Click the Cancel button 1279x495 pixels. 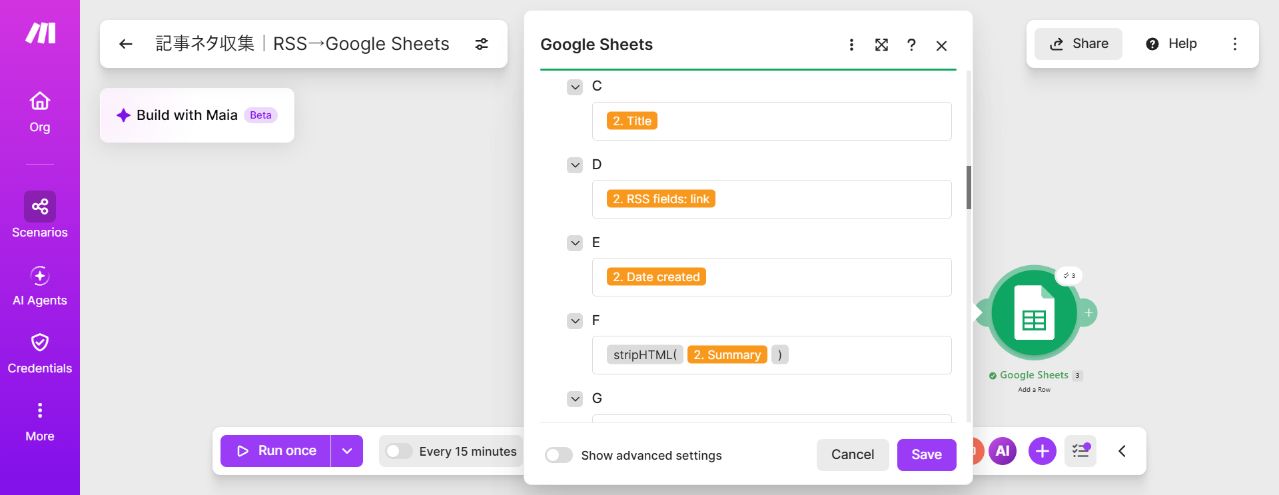click(853, 454)
